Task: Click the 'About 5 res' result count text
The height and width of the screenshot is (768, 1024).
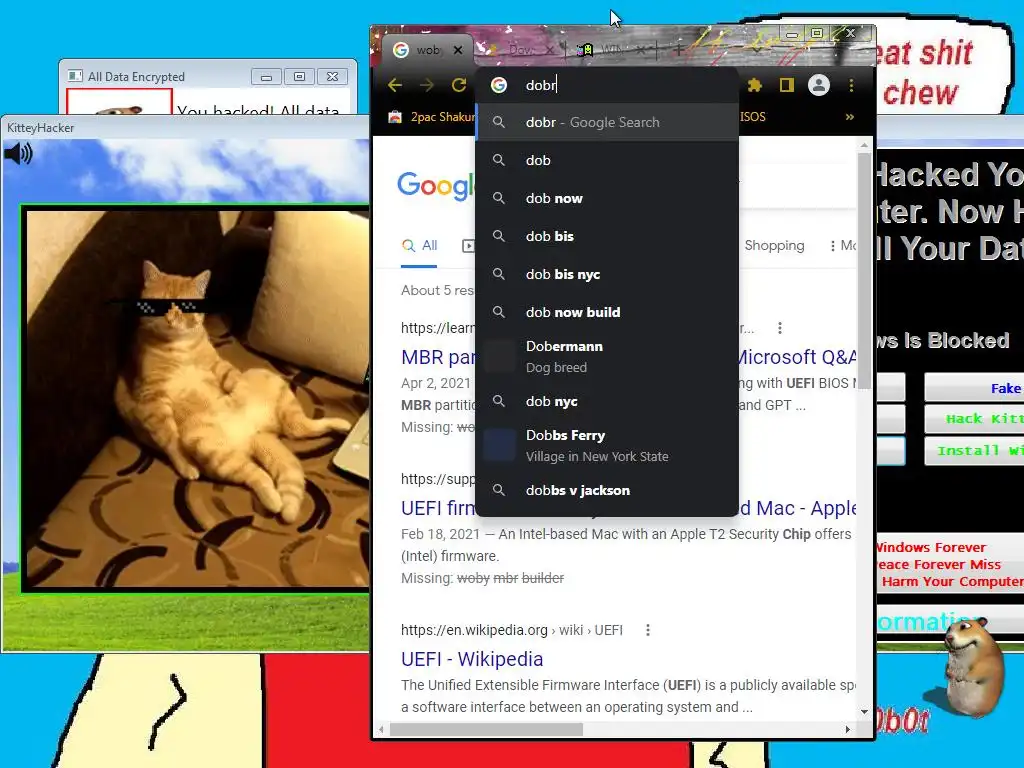Action: 438,290
